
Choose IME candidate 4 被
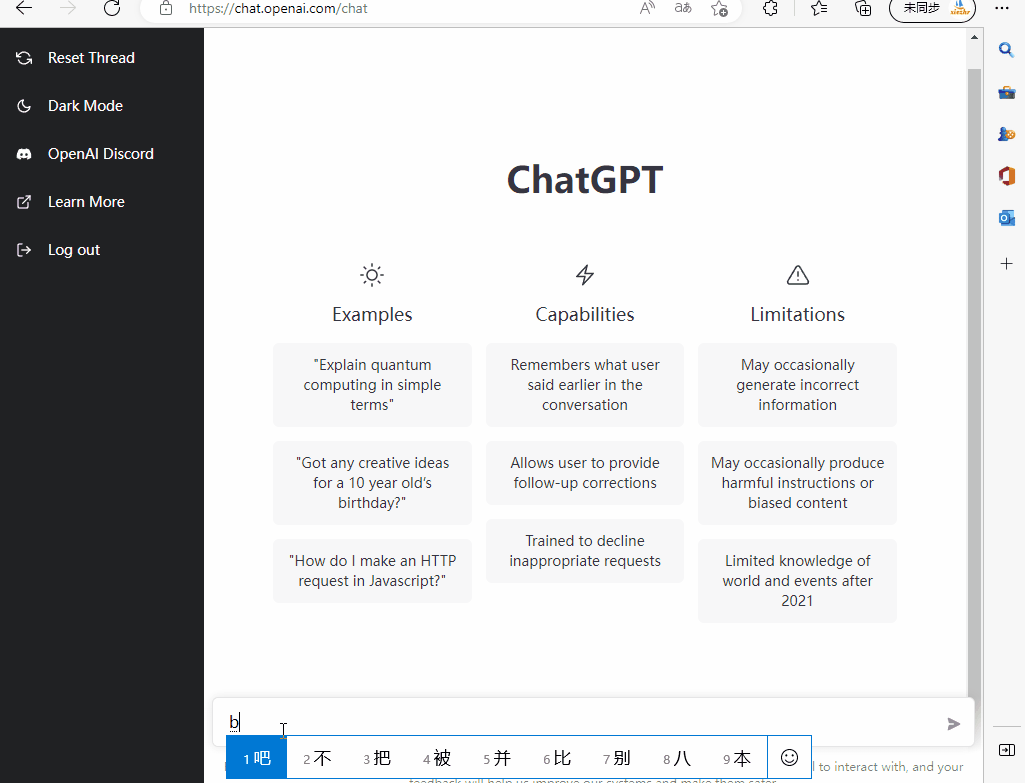[437, 758]
